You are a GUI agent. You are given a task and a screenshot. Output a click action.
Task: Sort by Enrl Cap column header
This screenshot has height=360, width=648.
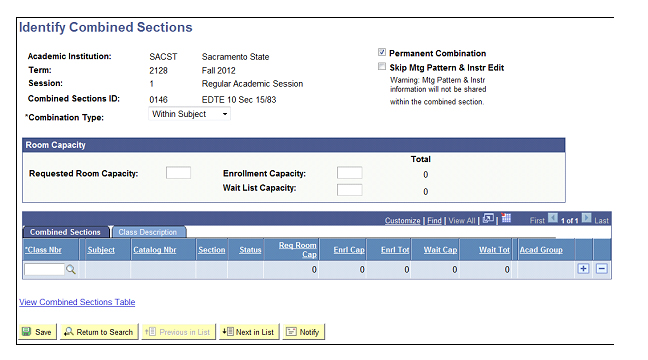tap(349, 250)
